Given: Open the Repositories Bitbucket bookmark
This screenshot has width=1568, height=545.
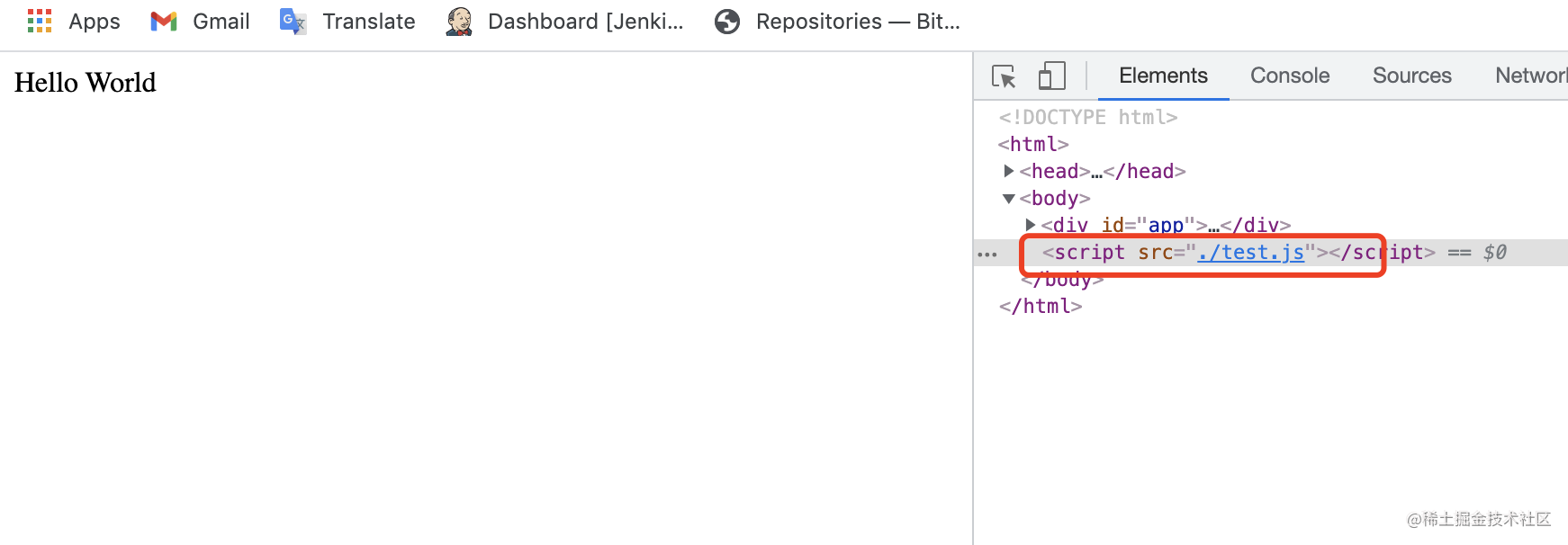Looking at the screenshot, I should 837,22.
